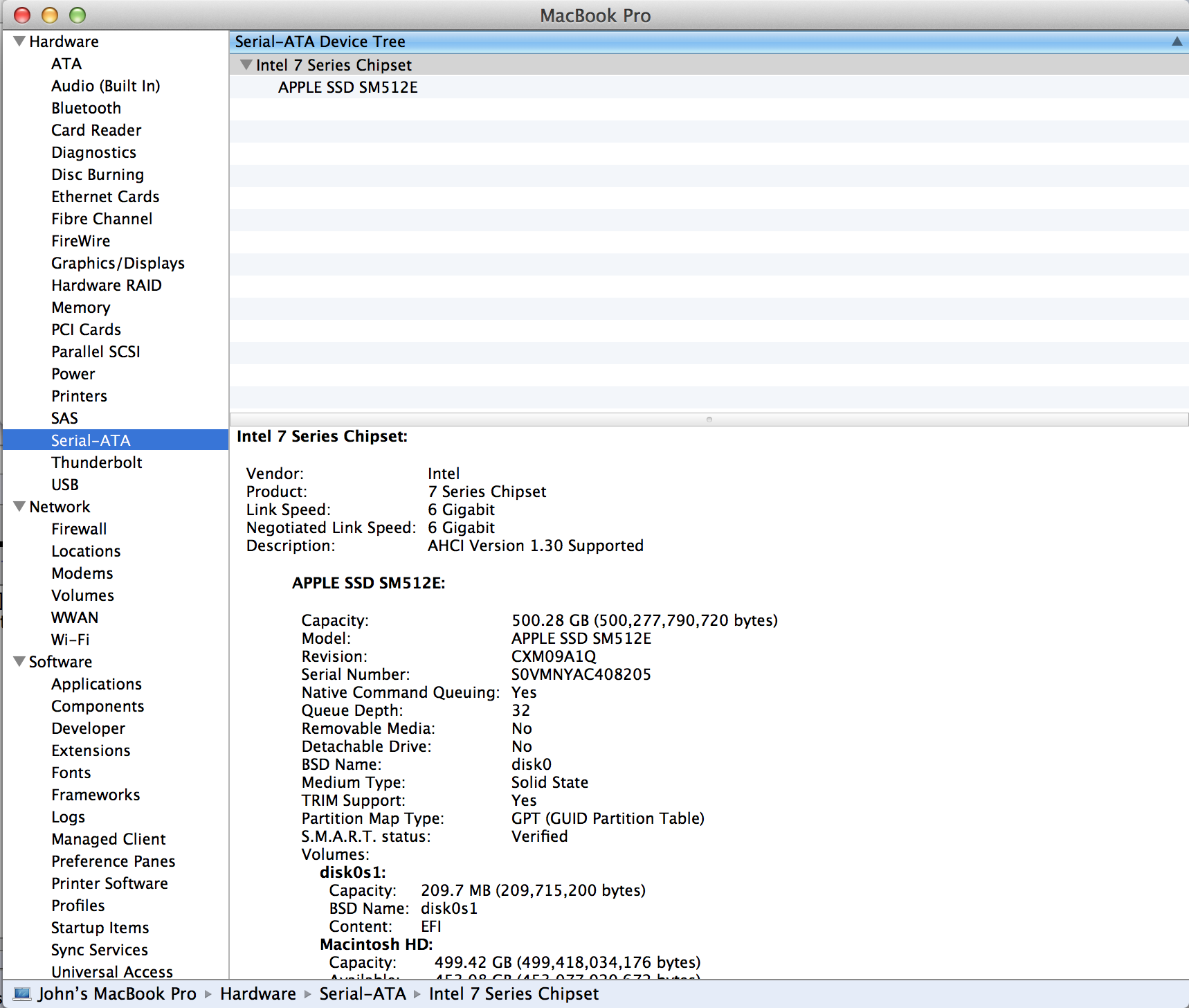
Task: Select Hardware RAID in the sidebar
Action: click(107, 285)
